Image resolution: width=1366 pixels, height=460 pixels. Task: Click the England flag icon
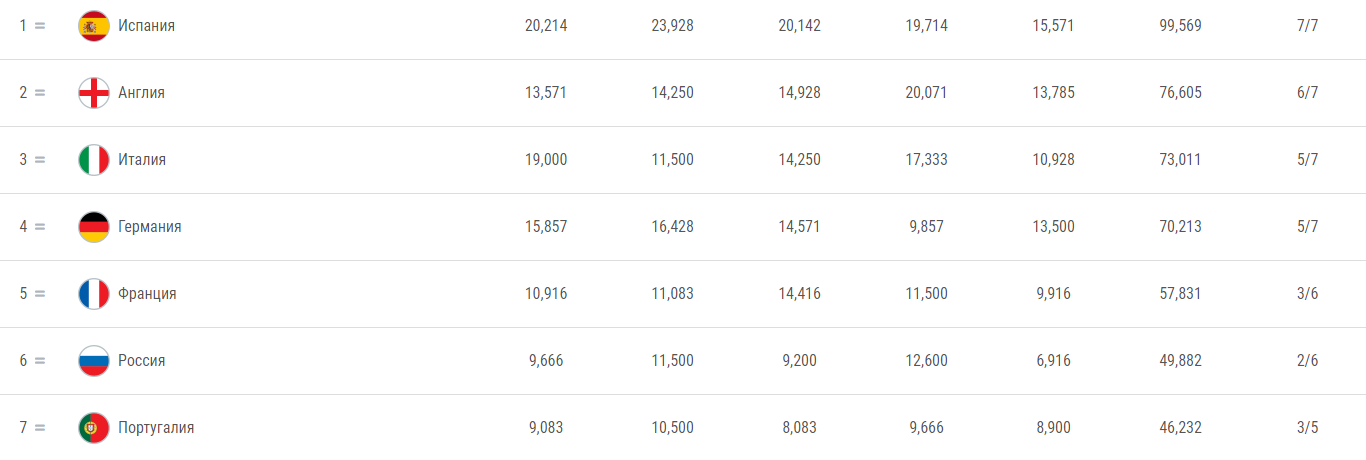(94, 93)
